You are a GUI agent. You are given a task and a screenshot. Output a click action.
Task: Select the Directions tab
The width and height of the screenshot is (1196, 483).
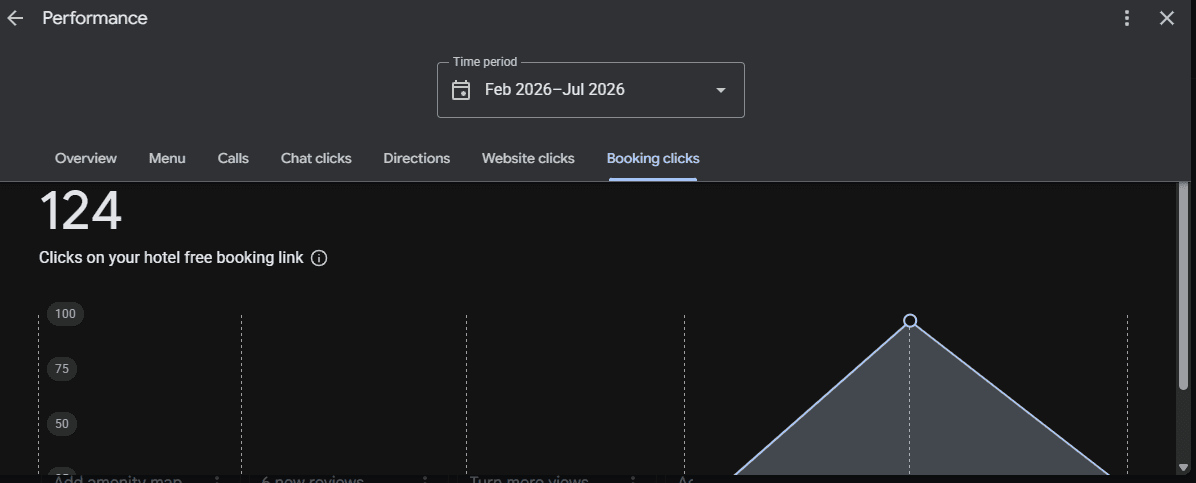(416, 159)
